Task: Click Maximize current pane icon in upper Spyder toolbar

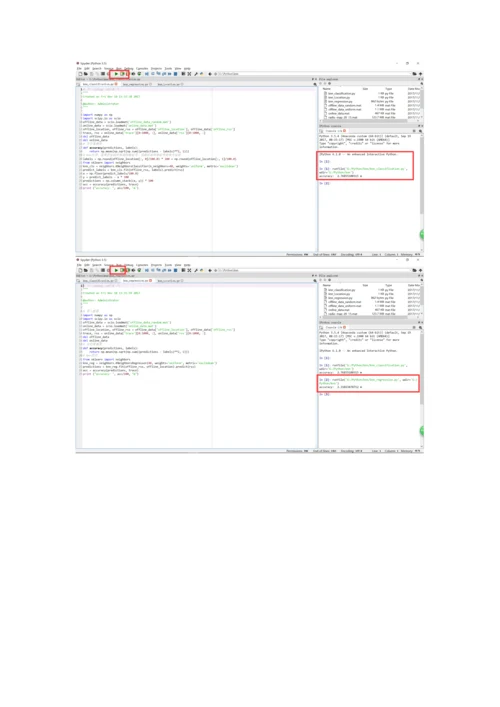Action: pyautogui.click(x=183, y=74)
